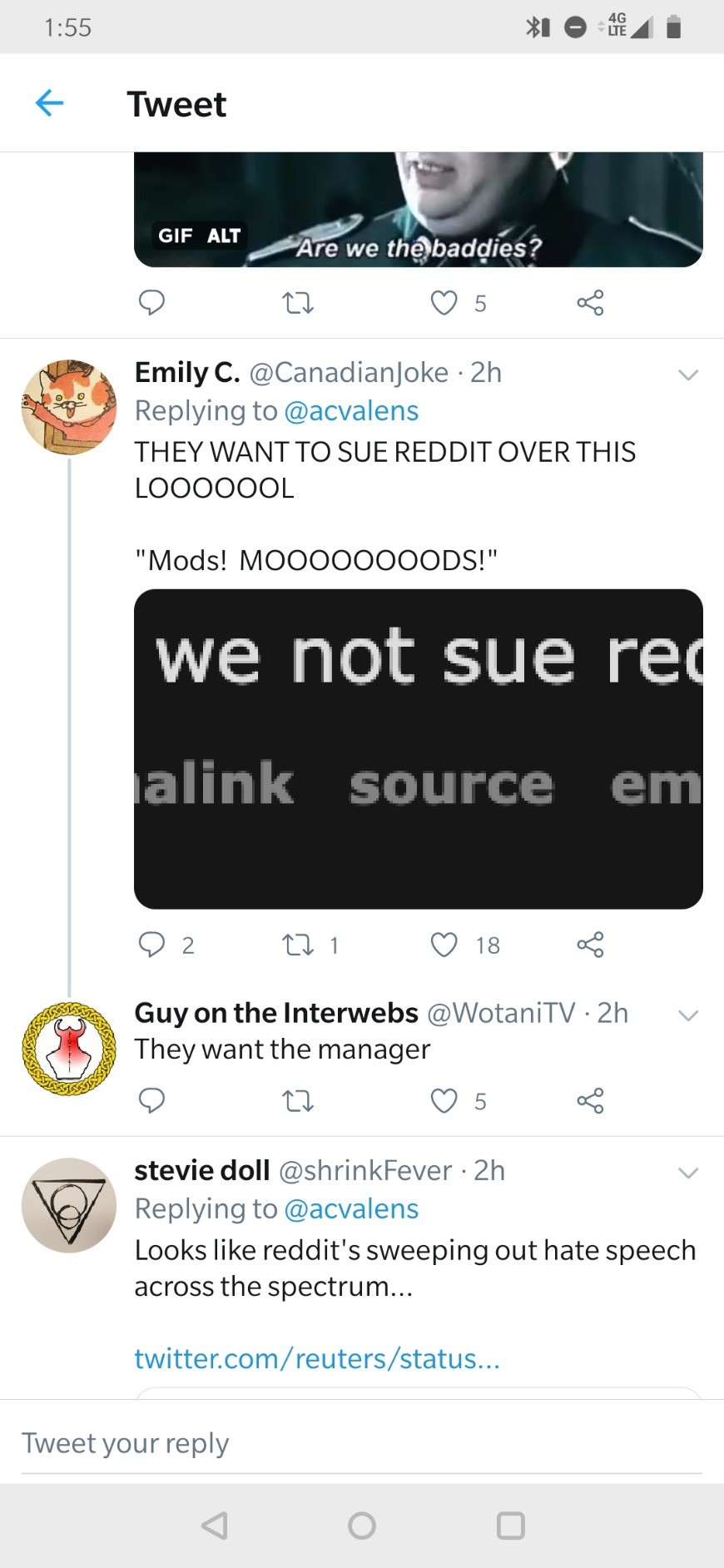This screenshot has height=1568, width=724.
Task: Retweet Emily C.'s tweet
Action: tap(298, 945)
